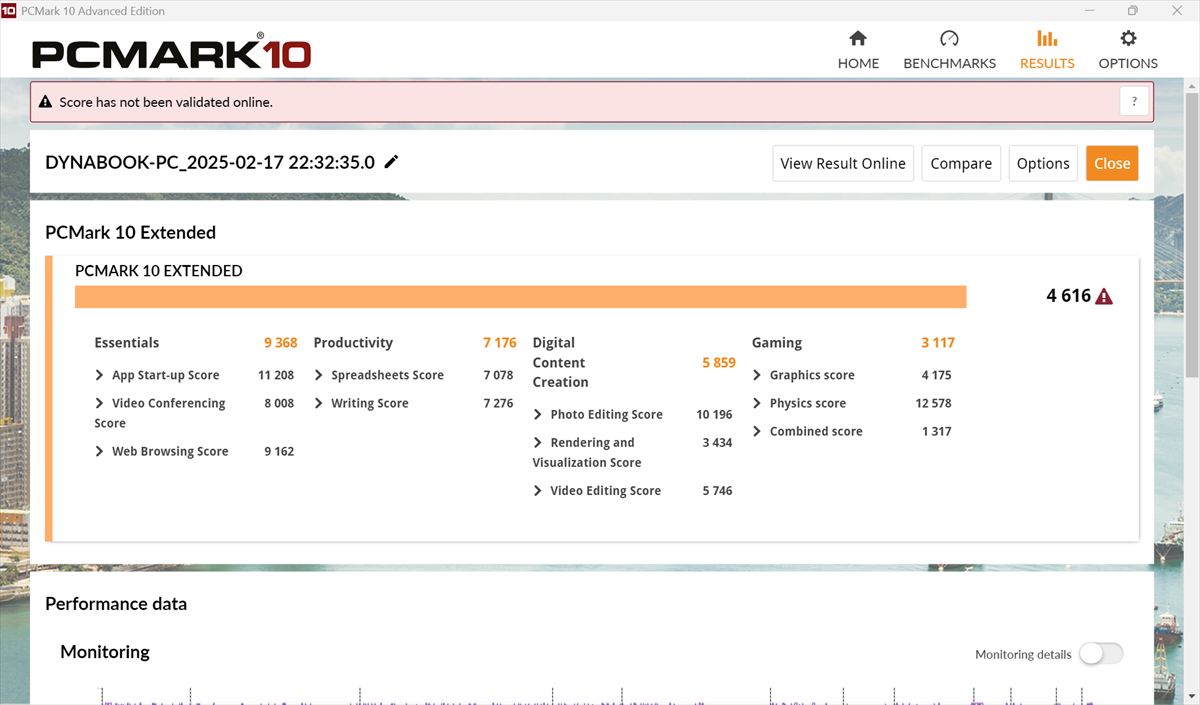Click the App Start-up value 11 208

point(276,375)
